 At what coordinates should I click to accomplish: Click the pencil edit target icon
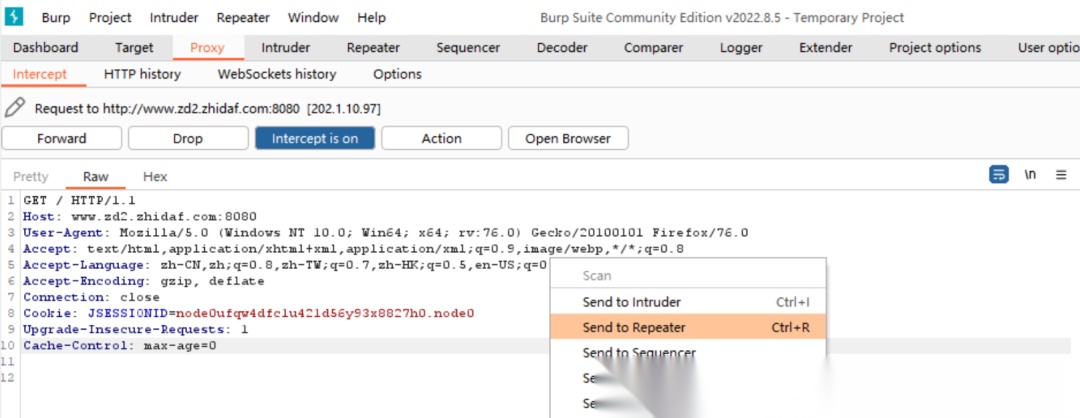15,108
